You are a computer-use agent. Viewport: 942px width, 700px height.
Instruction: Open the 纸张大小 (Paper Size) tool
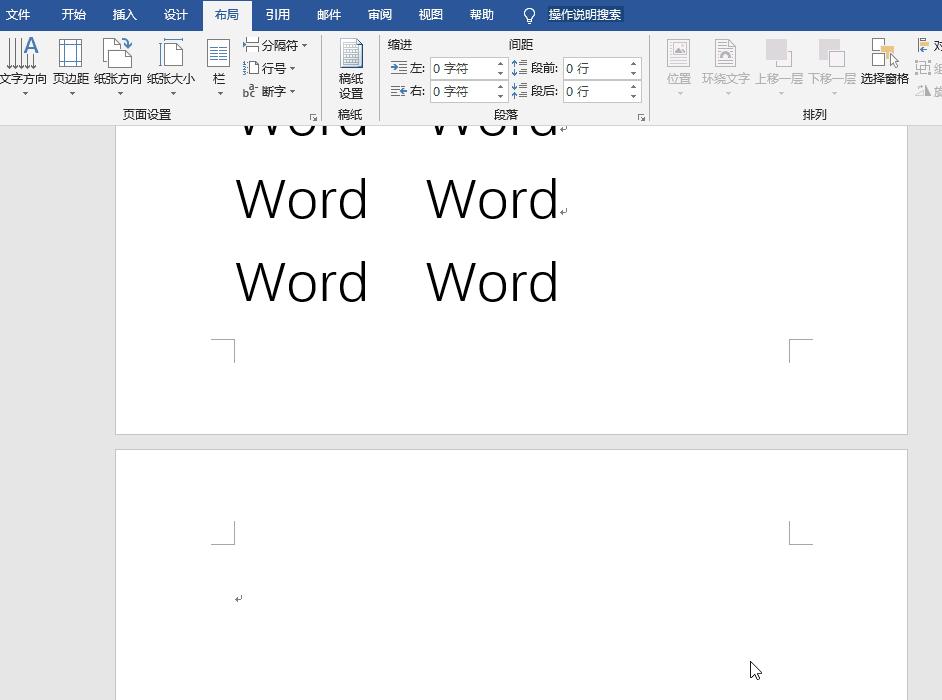[x=170, y=60]
